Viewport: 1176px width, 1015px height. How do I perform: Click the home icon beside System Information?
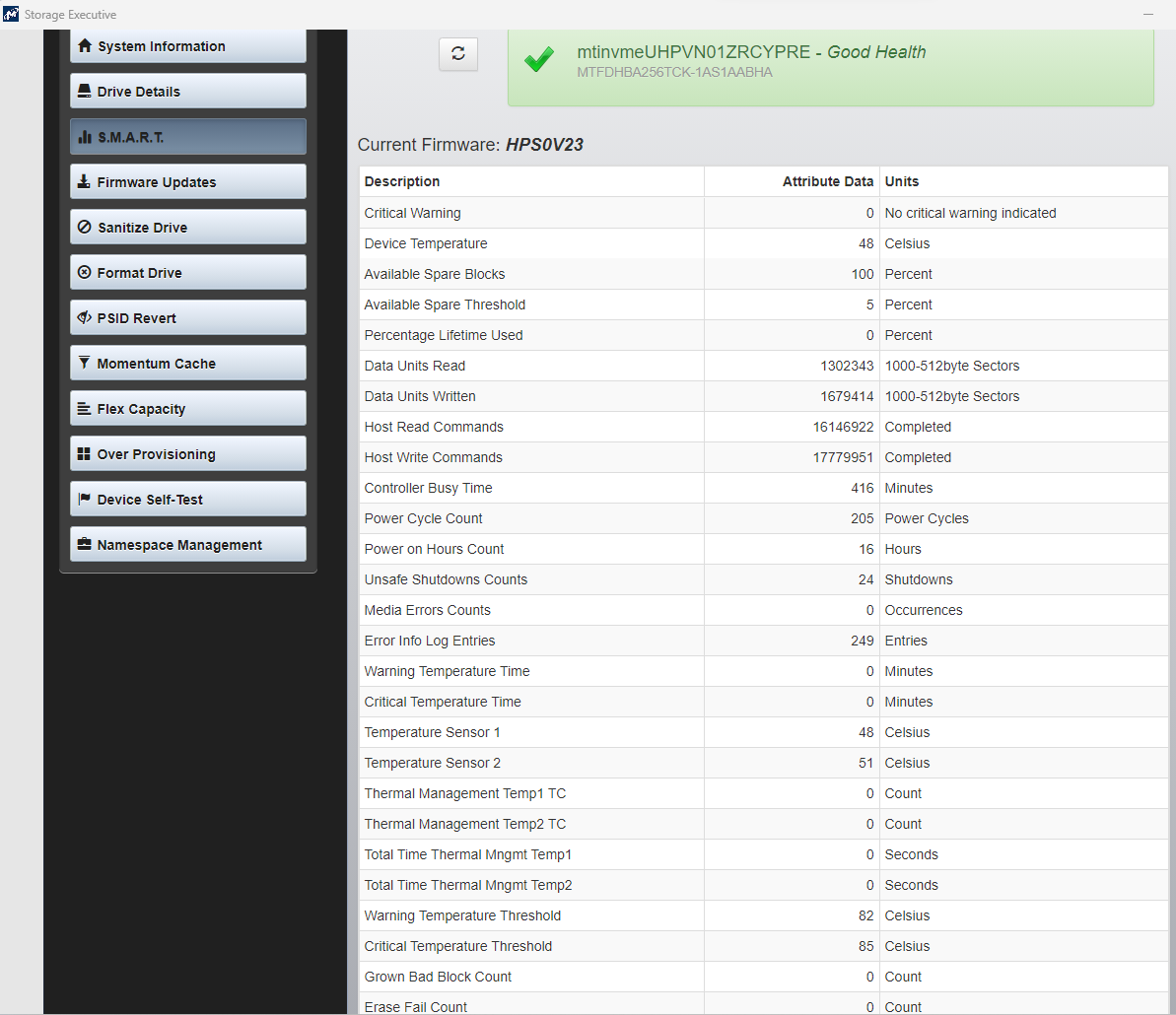(x=85, y=46)
